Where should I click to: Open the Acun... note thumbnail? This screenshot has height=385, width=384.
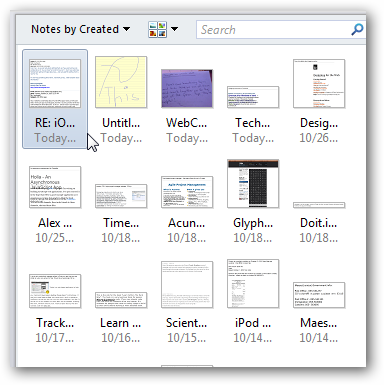pos(187,192)
